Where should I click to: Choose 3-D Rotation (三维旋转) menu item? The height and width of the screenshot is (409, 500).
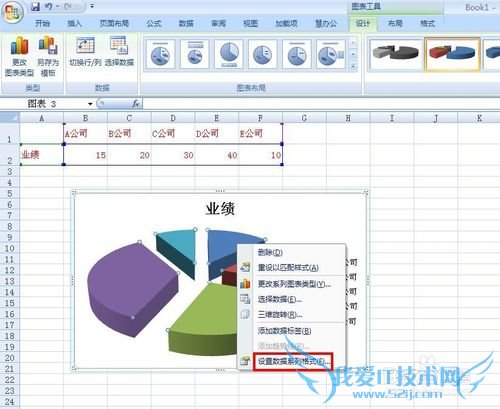(292, 314)
